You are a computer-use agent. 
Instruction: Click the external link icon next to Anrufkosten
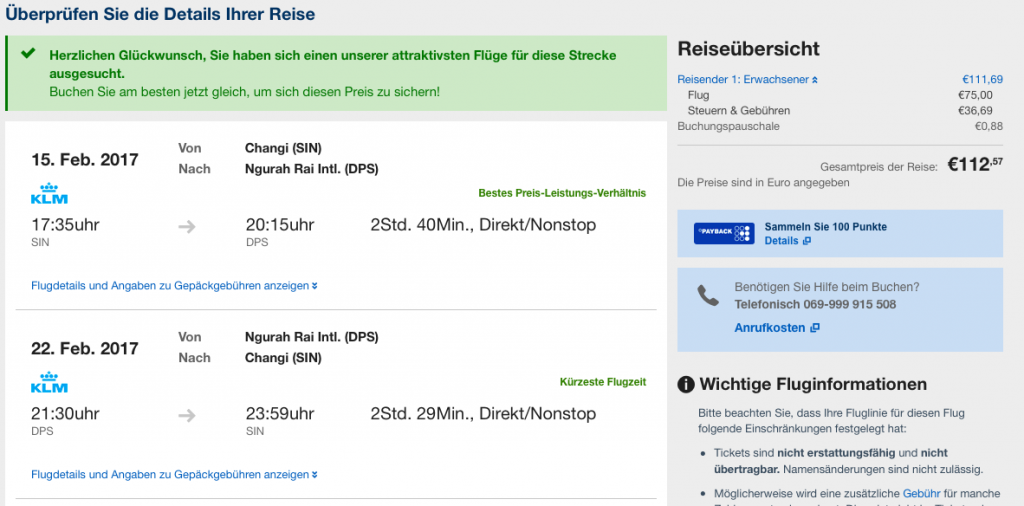coord(815,328)
